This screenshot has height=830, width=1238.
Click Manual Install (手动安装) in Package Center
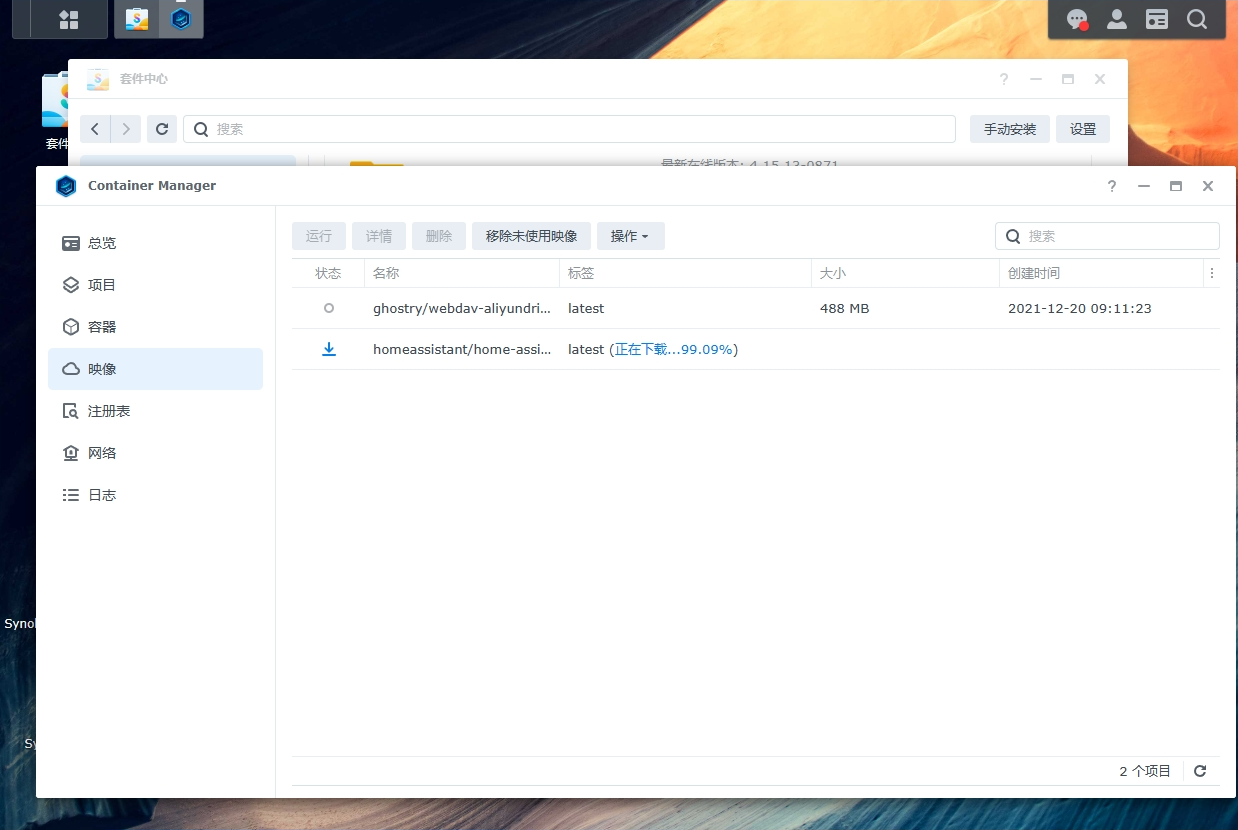pyautogui.click(x=1010, y=129)
